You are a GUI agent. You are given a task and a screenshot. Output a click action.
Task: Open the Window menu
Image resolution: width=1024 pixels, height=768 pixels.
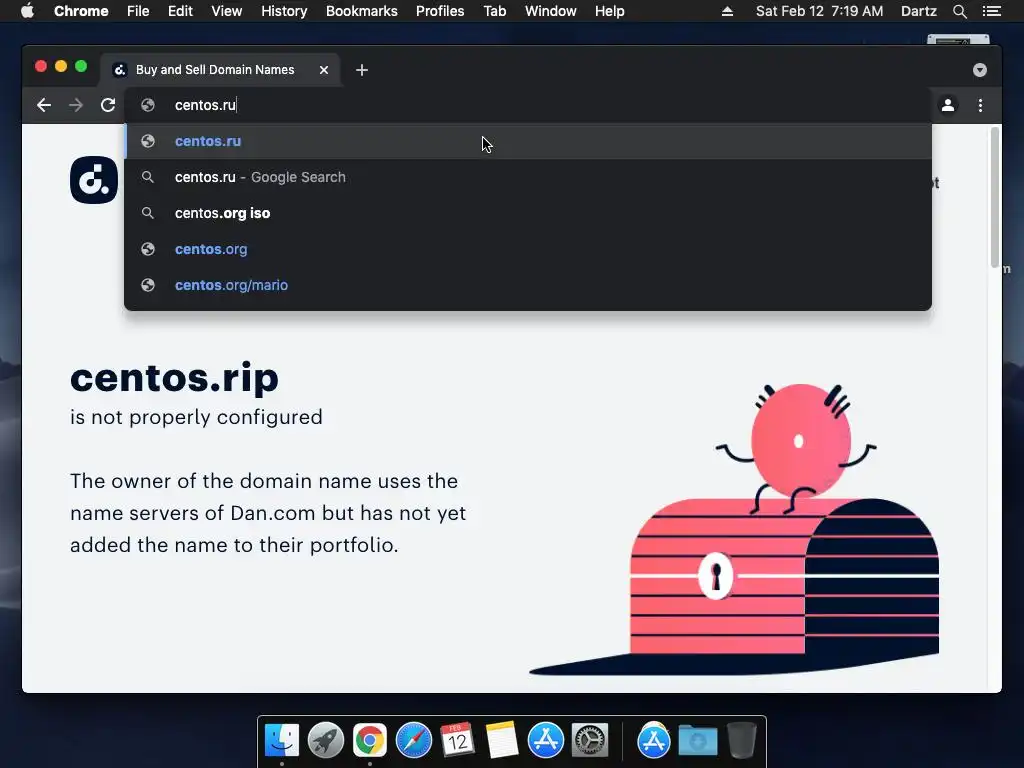click(551, 11)
